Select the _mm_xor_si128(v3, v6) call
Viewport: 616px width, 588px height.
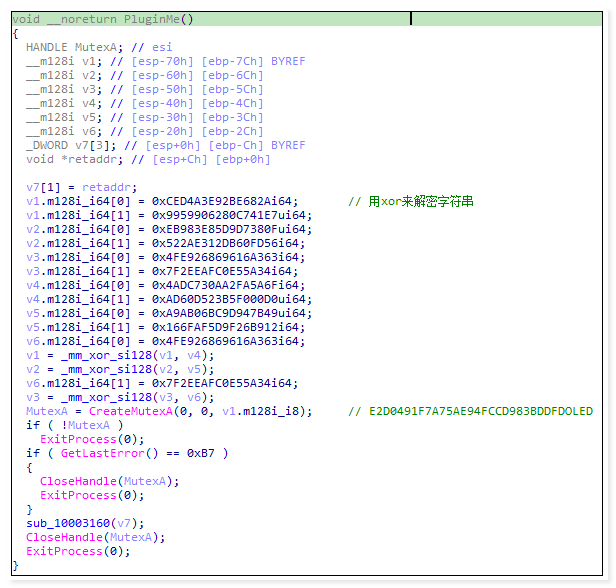105,397
